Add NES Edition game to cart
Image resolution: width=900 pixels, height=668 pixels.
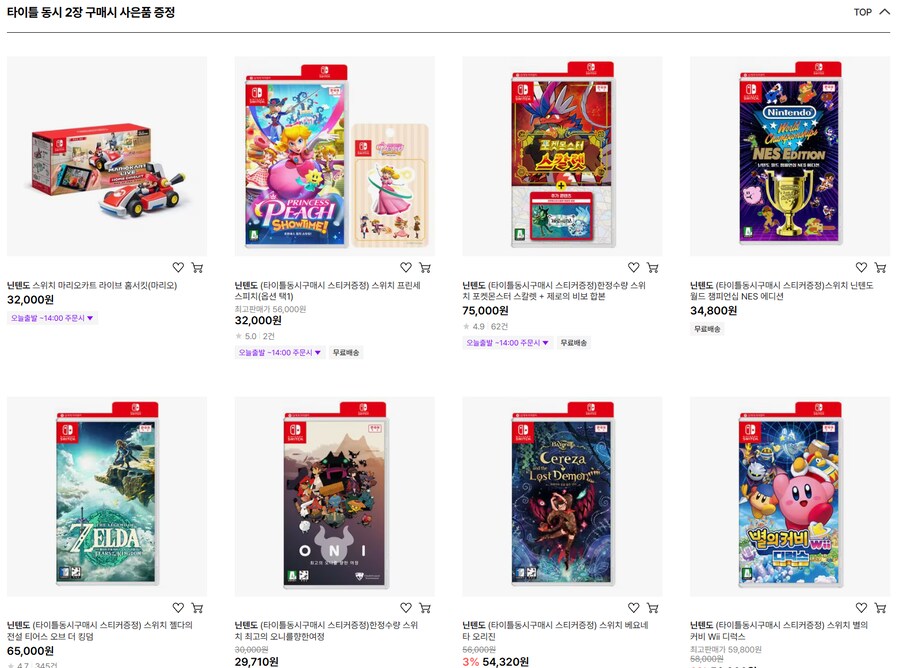click(x=881, y=268)
